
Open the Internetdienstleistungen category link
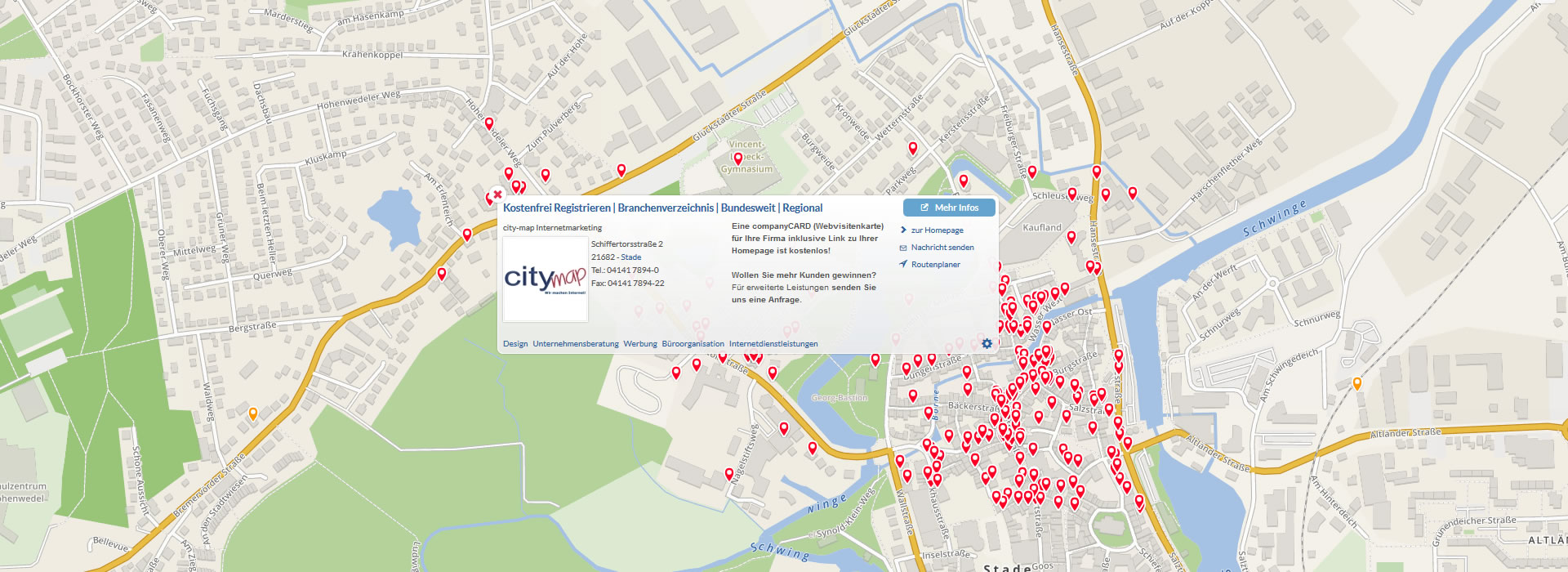(773, 344)
